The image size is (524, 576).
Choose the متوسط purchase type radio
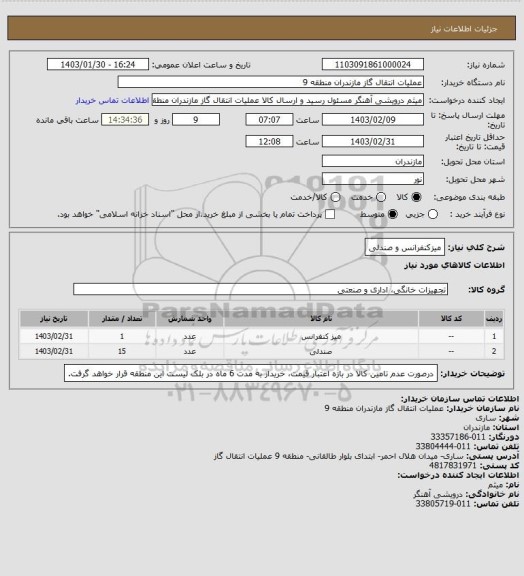coord(393,214)
